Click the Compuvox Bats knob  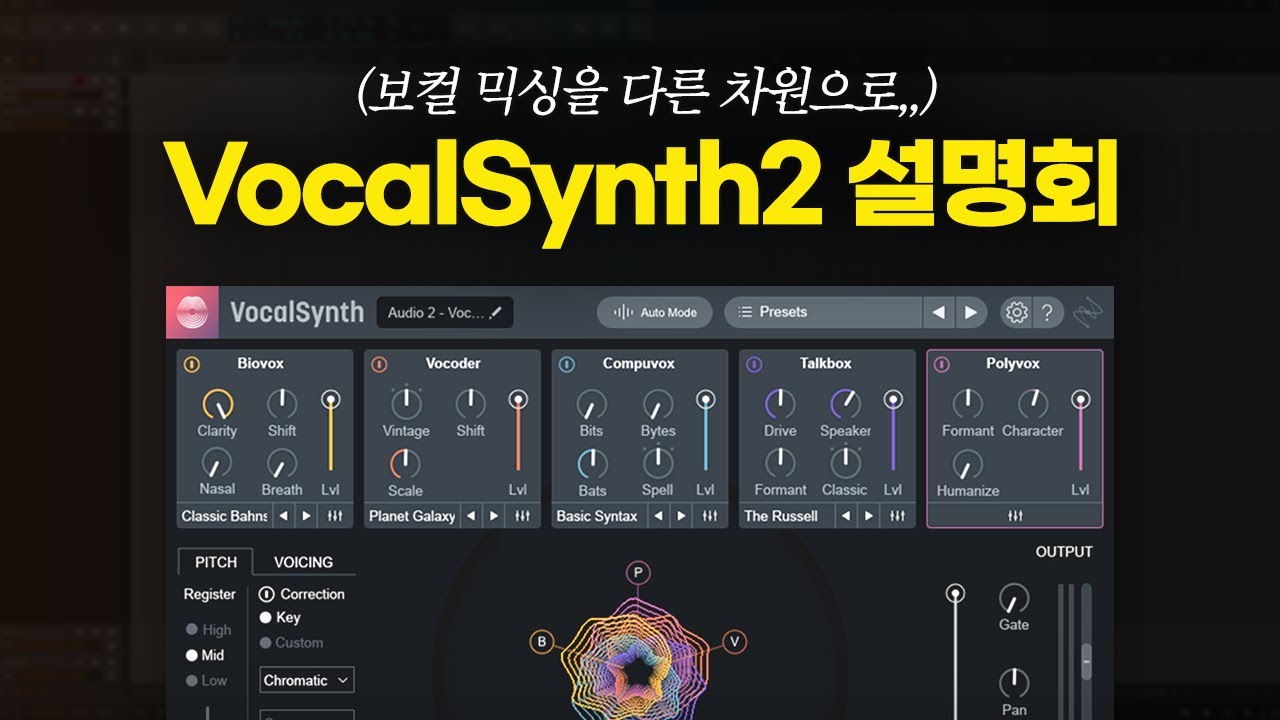[x=592, y=463]
